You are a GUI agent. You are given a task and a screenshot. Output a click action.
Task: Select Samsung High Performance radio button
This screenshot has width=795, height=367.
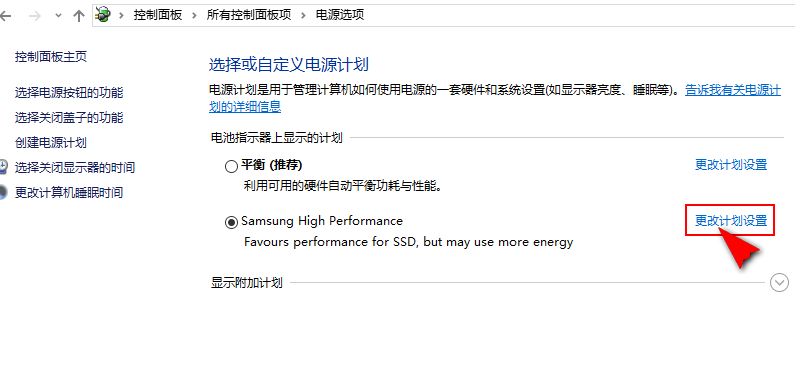[x=231, y=222]
